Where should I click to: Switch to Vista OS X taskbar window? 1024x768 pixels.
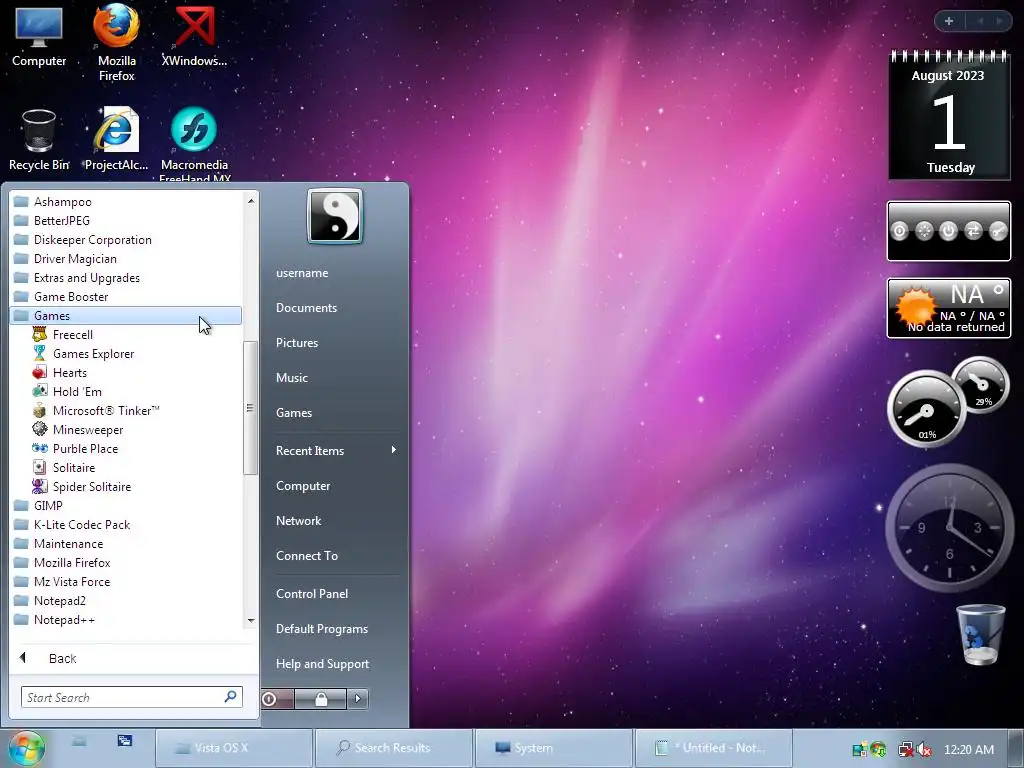point(234,748)
